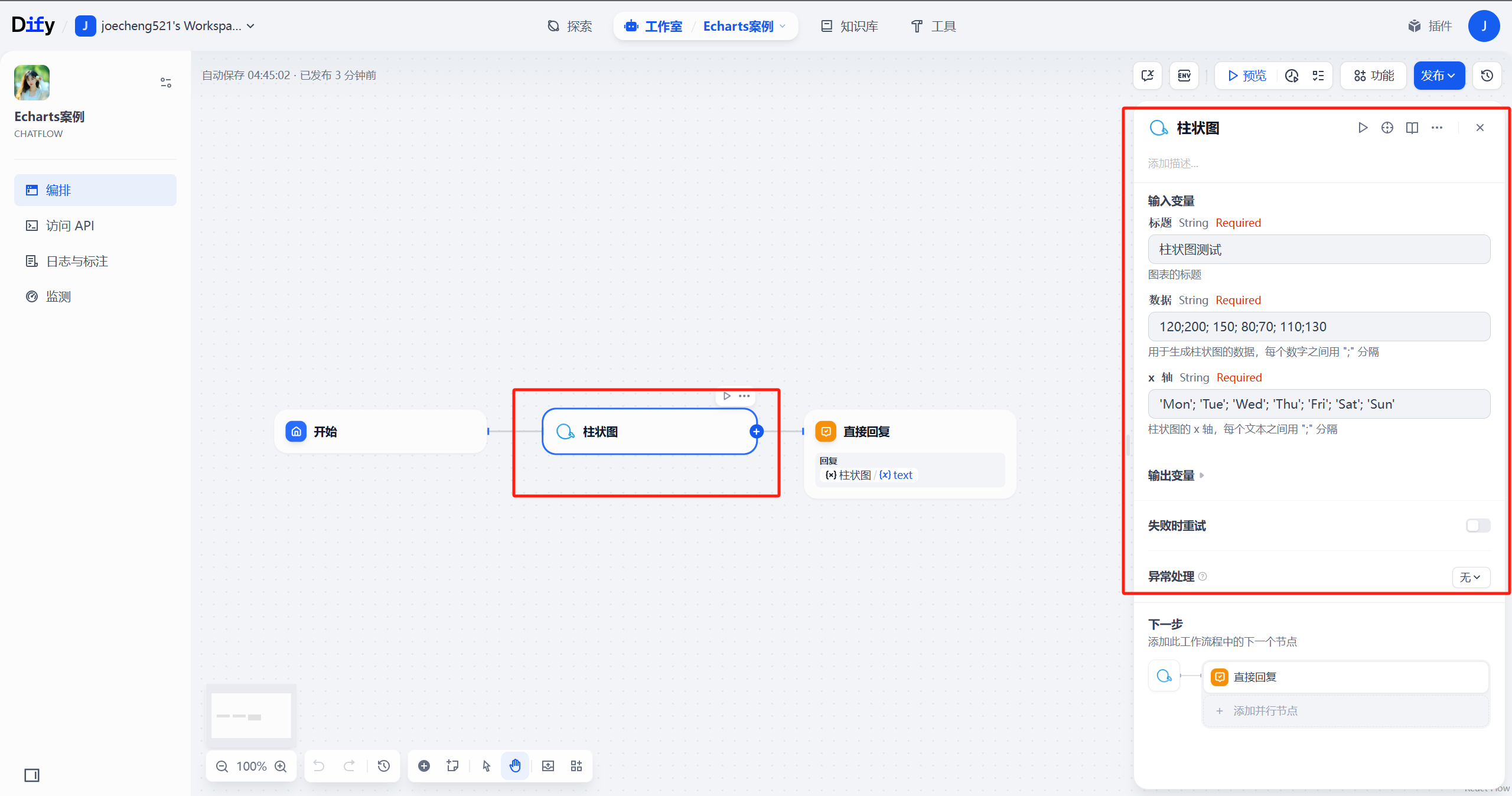Select the hand/pan tool in canvas toolbar
Image resolution: width=1512 pixels, height=796 pixels.
(x=515, y=766)
